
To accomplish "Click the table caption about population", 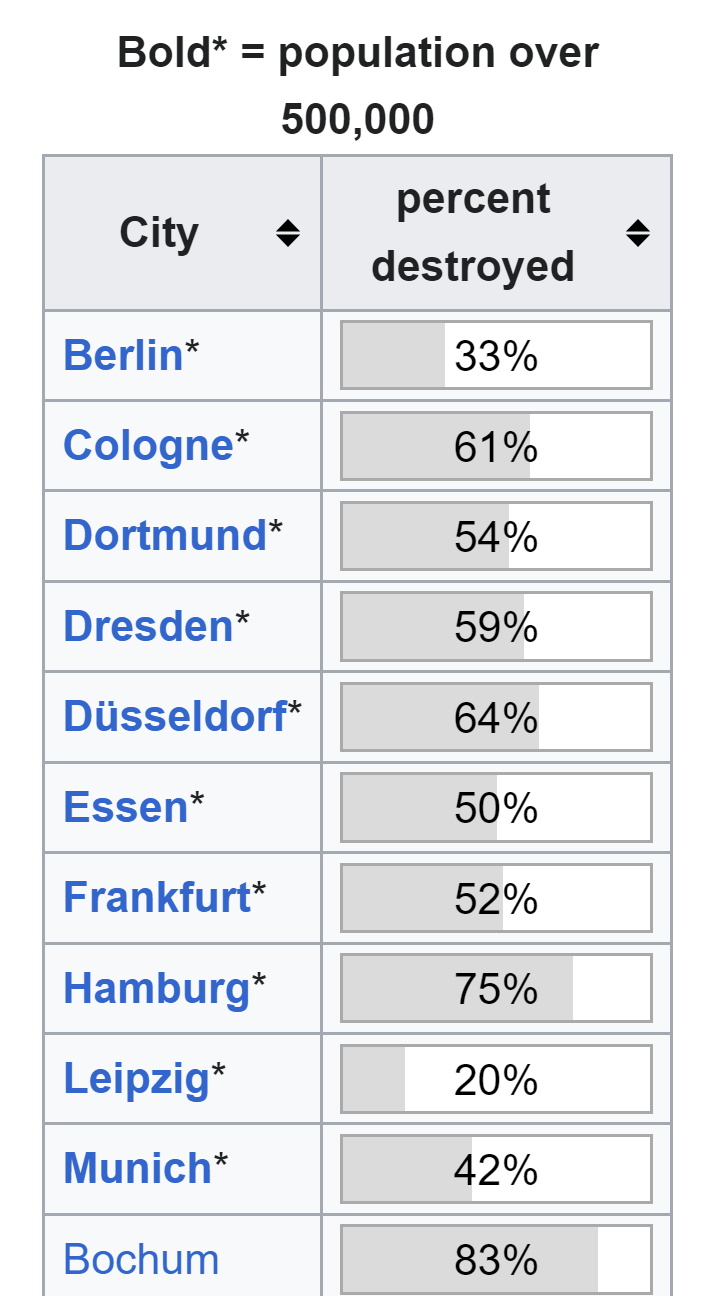I will tap(357, 86).
